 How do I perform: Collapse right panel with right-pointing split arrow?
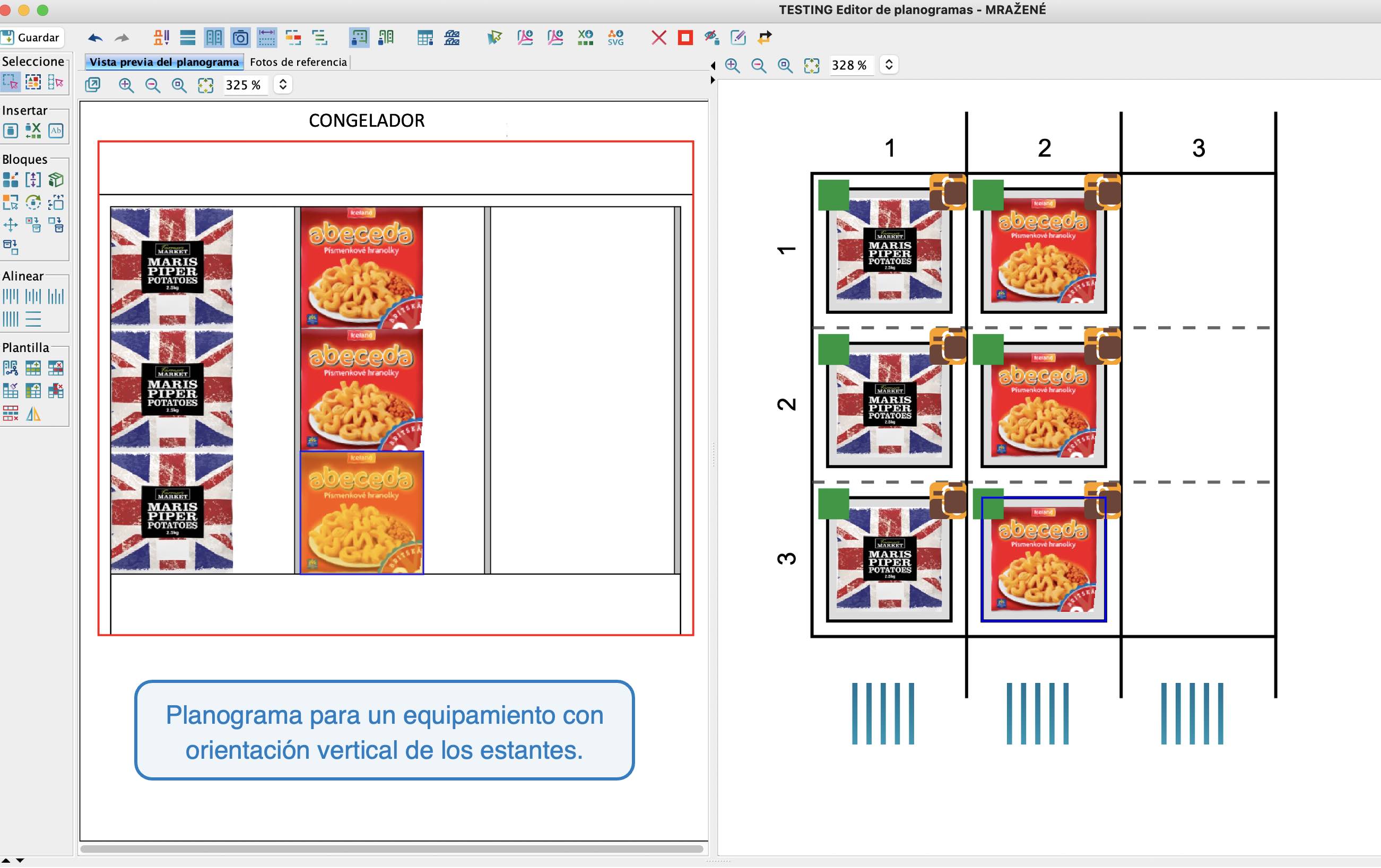713,80
